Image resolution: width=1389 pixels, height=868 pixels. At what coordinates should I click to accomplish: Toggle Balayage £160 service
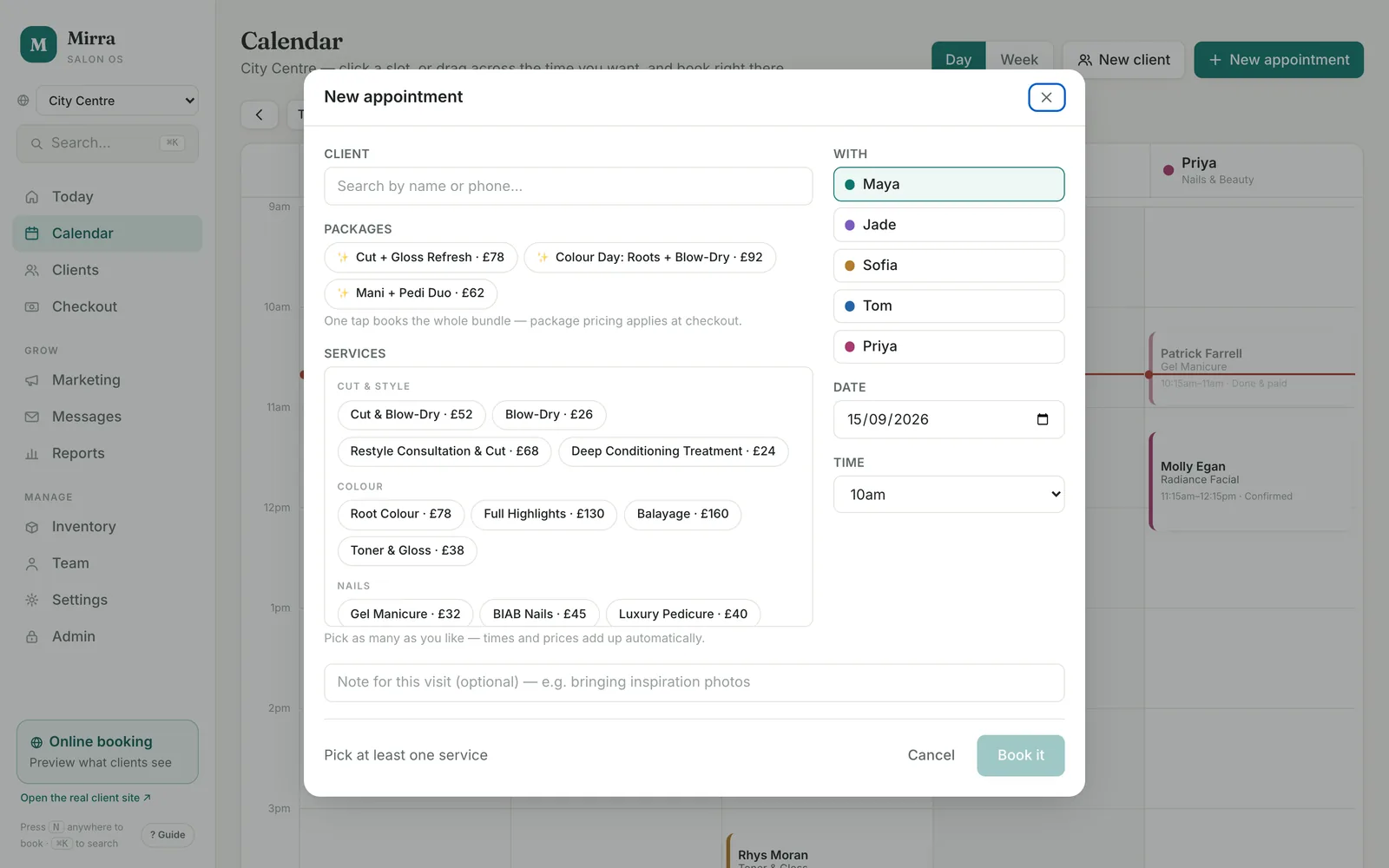click(682, 514)
